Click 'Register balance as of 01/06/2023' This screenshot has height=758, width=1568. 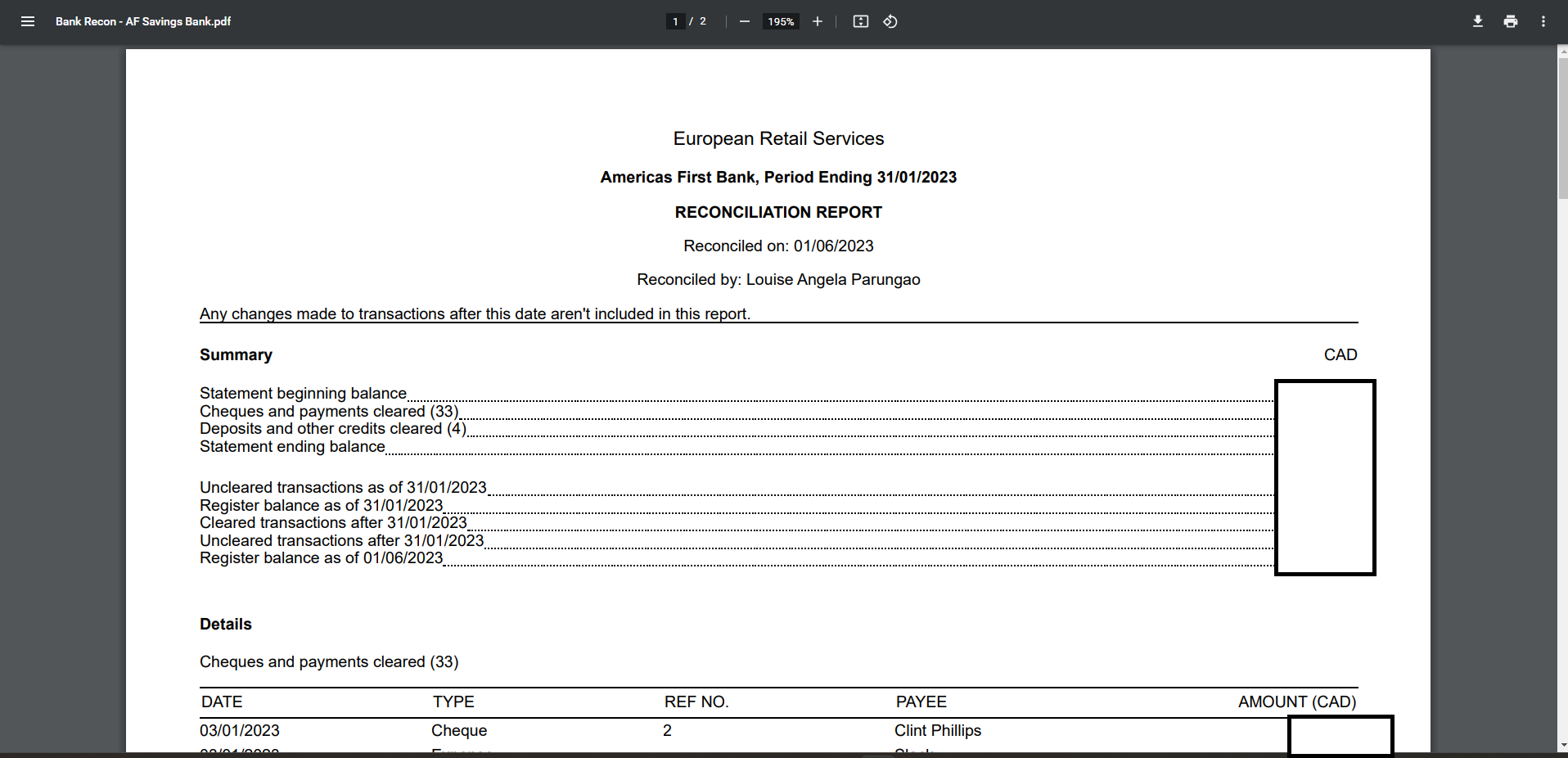321,557
